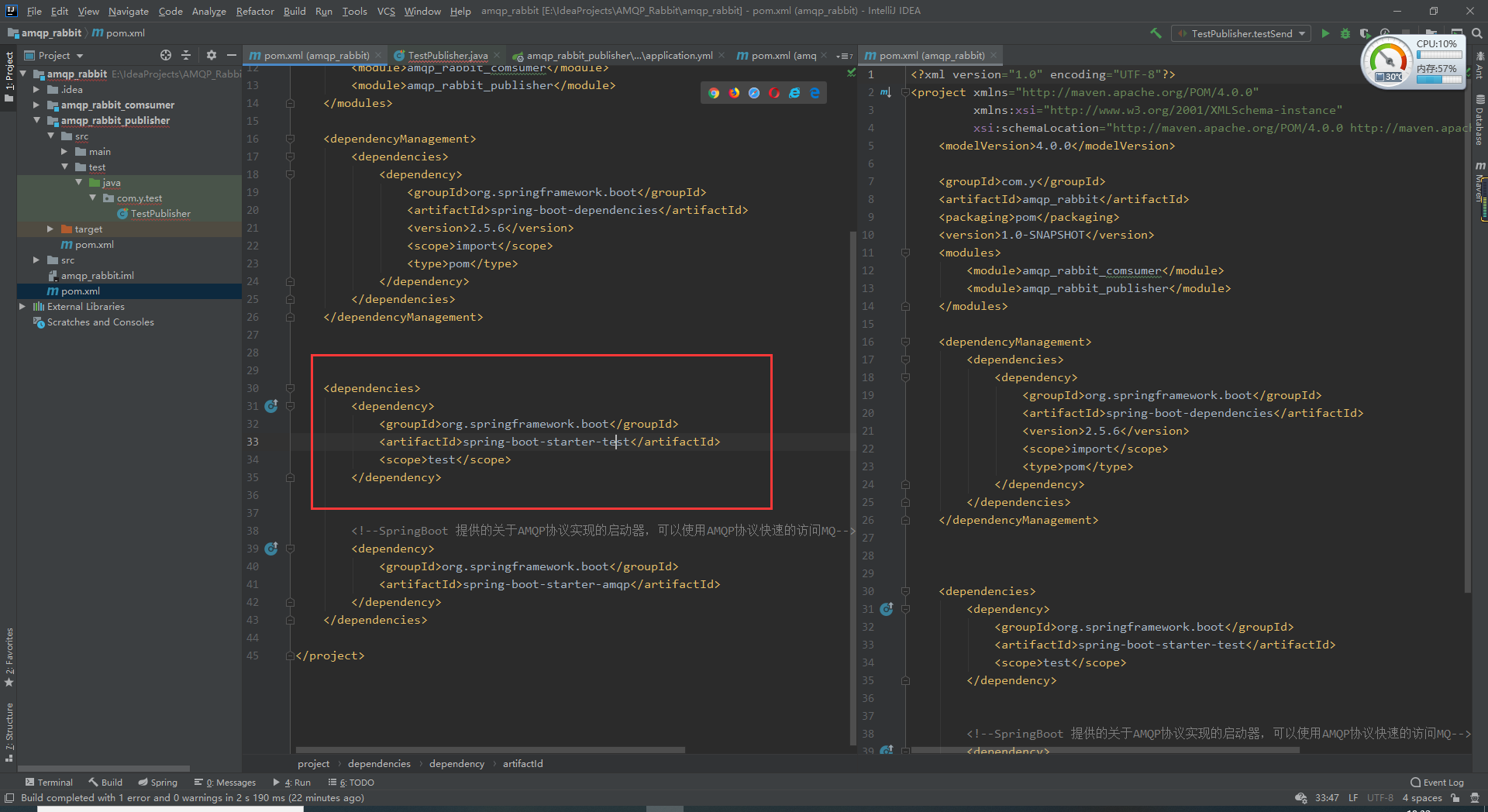Close the left pom.xml (amqp_rabbit) tab
This screenshot has width=1488, height=812.
(378, 55)
